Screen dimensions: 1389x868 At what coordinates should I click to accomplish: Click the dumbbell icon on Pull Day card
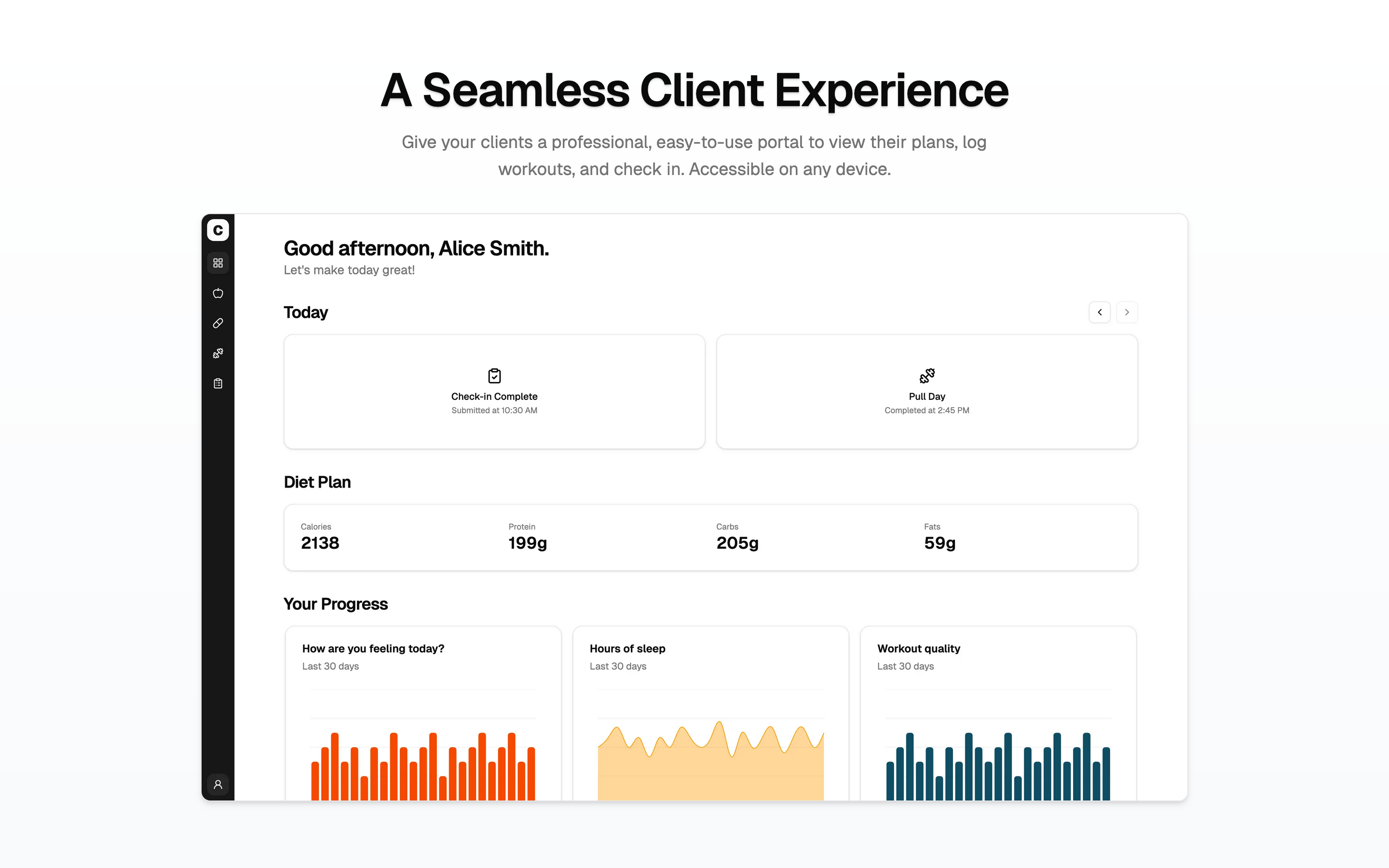(926, 376)
